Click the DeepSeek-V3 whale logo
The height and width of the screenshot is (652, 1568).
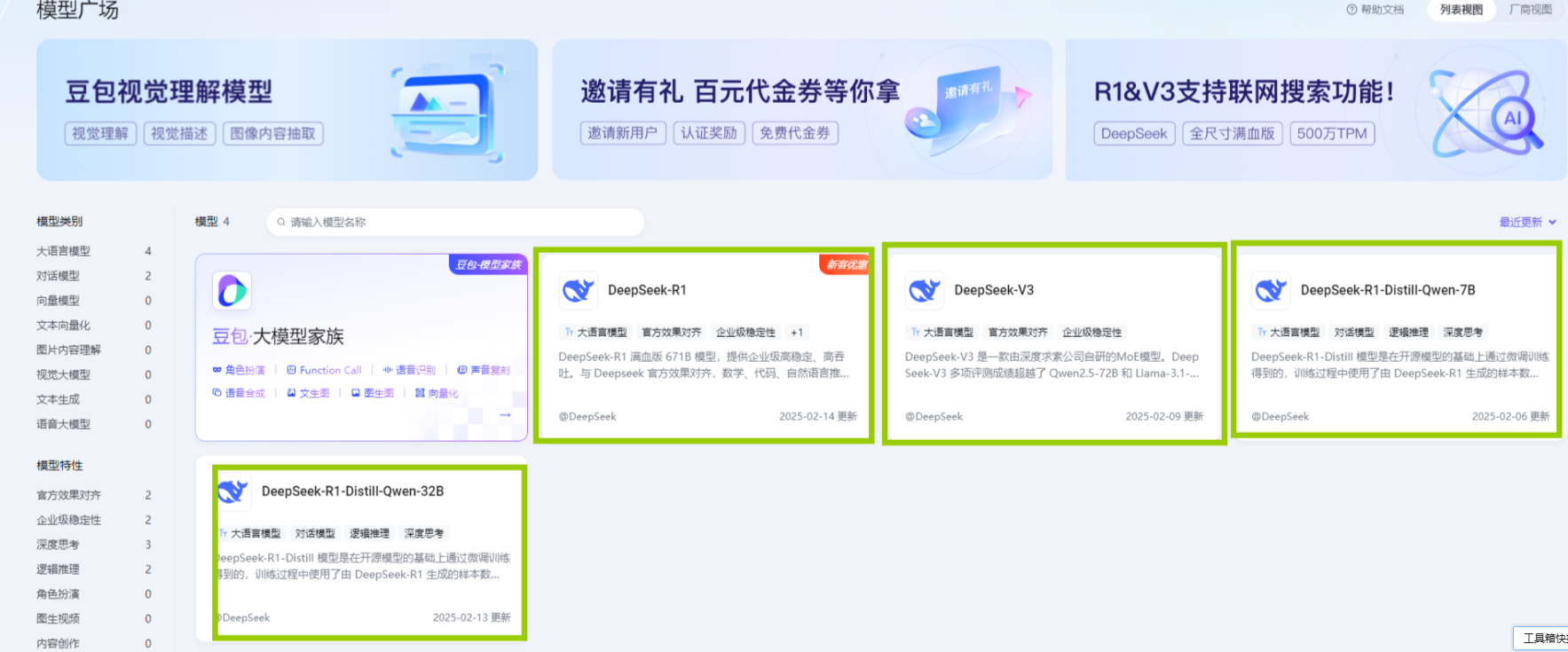[924, 290]
